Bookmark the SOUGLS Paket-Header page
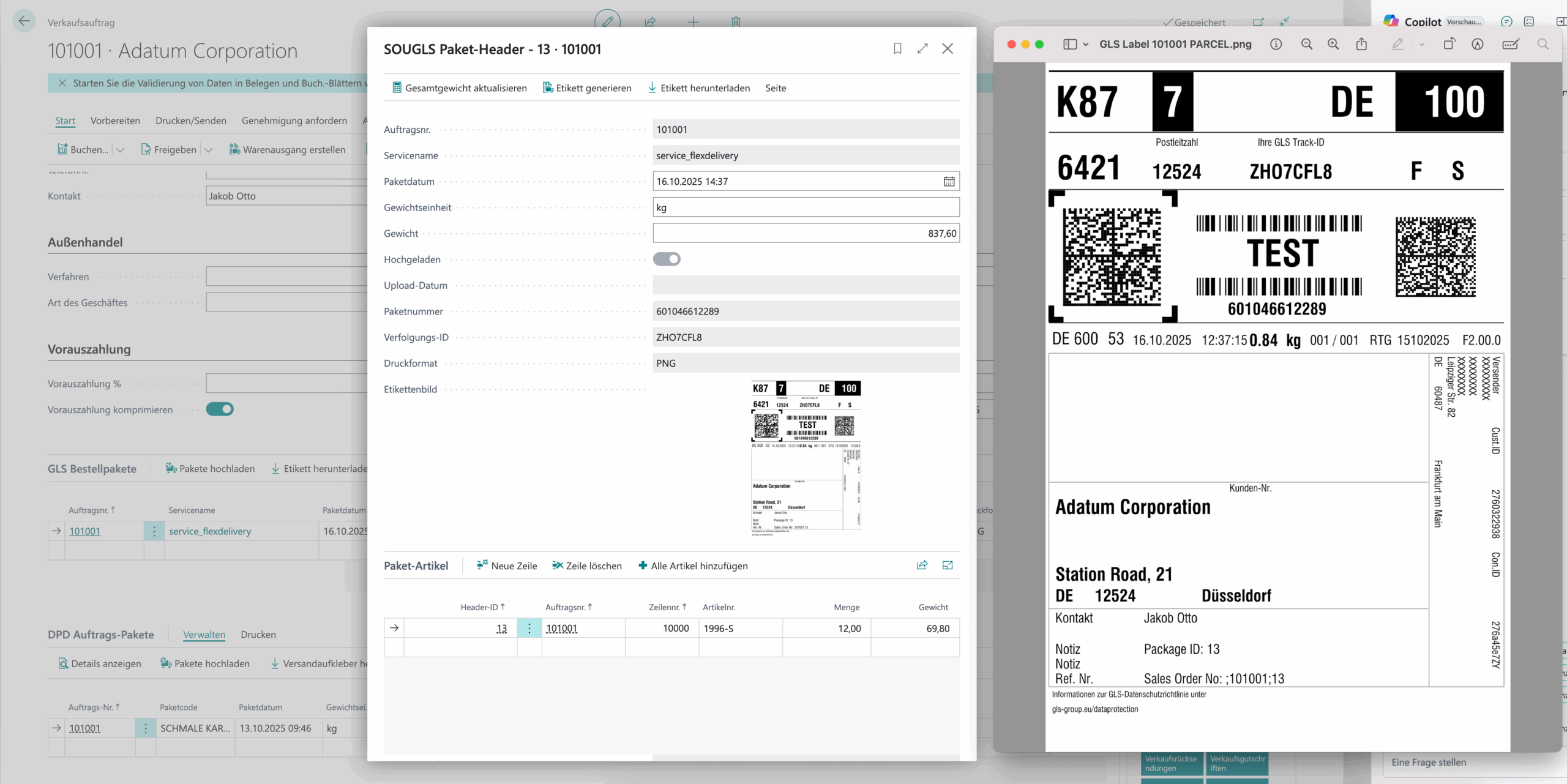This screenshot has width=1567, height=784. [897, 48]
